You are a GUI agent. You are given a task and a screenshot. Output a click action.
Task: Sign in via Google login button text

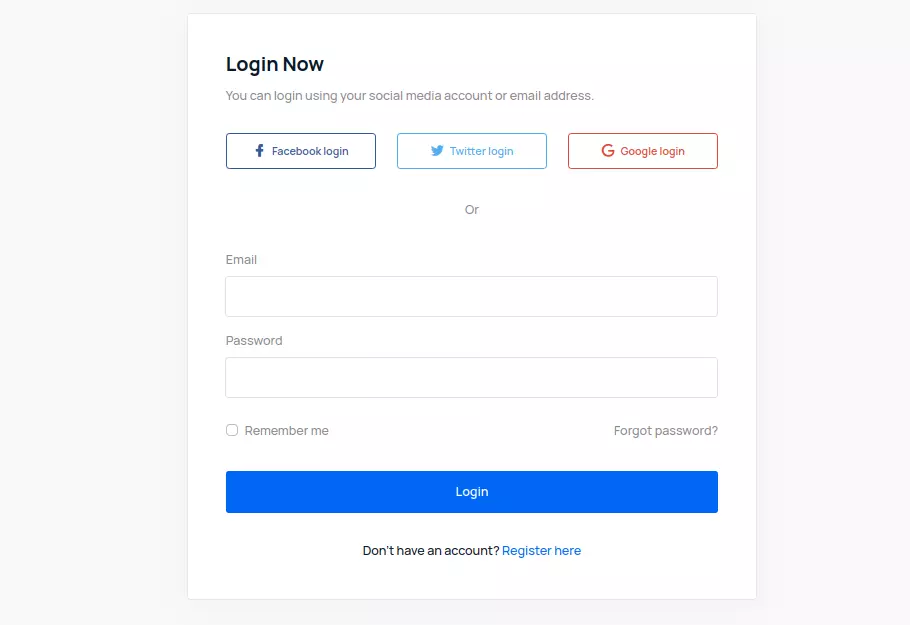tap(652, 152)
